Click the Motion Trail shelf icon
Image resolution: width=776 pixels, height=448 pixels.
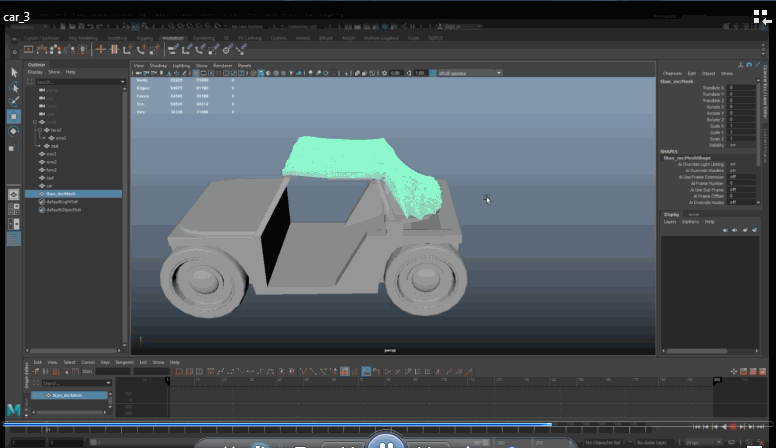click(x=42, y=50)
